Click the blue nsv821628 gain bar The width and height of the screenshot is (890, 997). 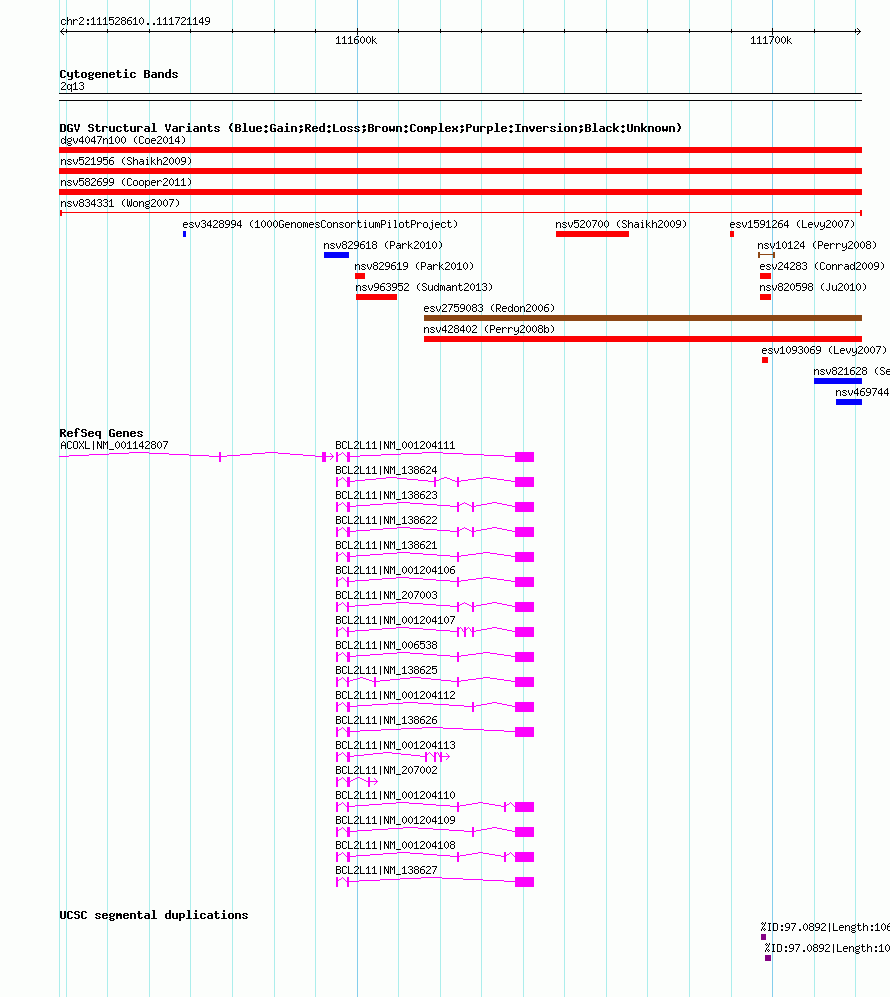tap(838, 381)
